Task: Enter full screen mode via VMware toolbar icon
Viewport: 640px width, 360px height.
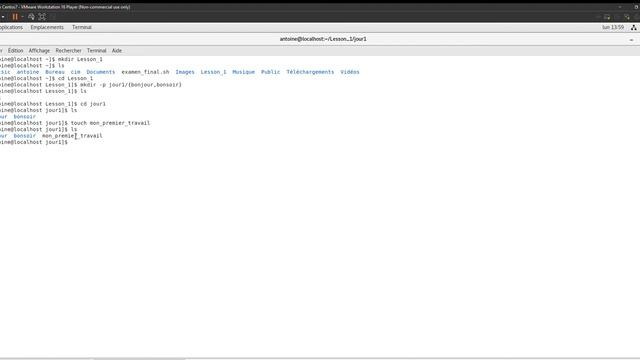Action: pos(42,17)
